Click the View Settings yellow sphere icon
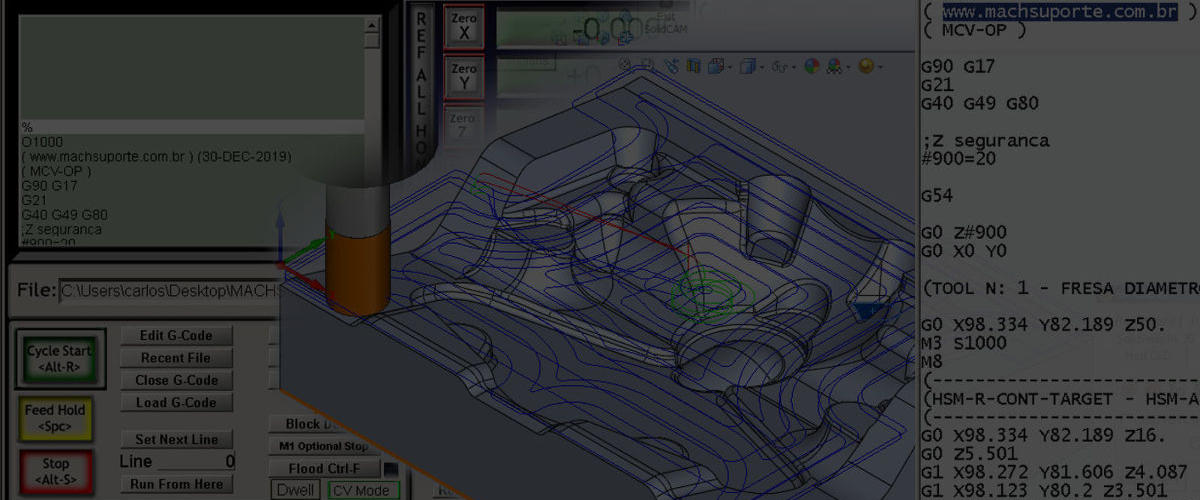The height and width of the screenshot is (500, 1200). click(x=866, y=66)
